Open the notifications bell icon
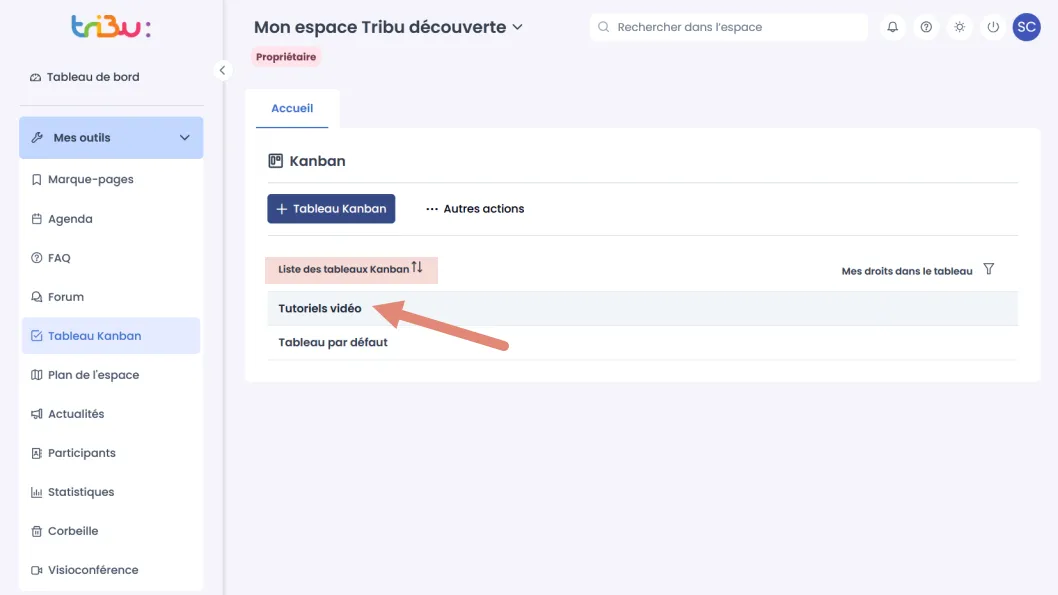Screen dimensions: 1058x595 892,27
